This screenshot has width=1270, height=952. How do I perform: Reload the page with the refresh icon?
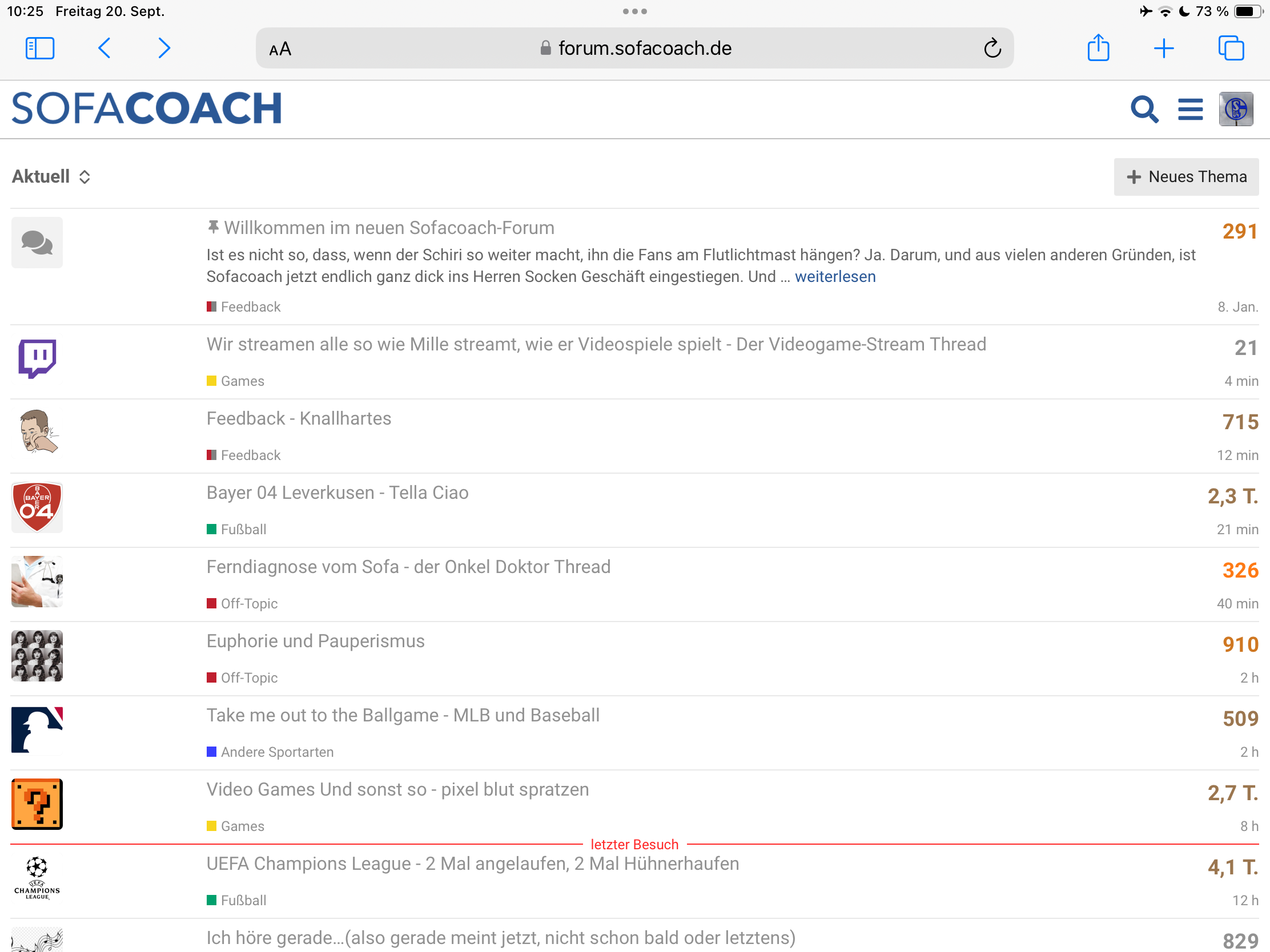coord(992,48)
